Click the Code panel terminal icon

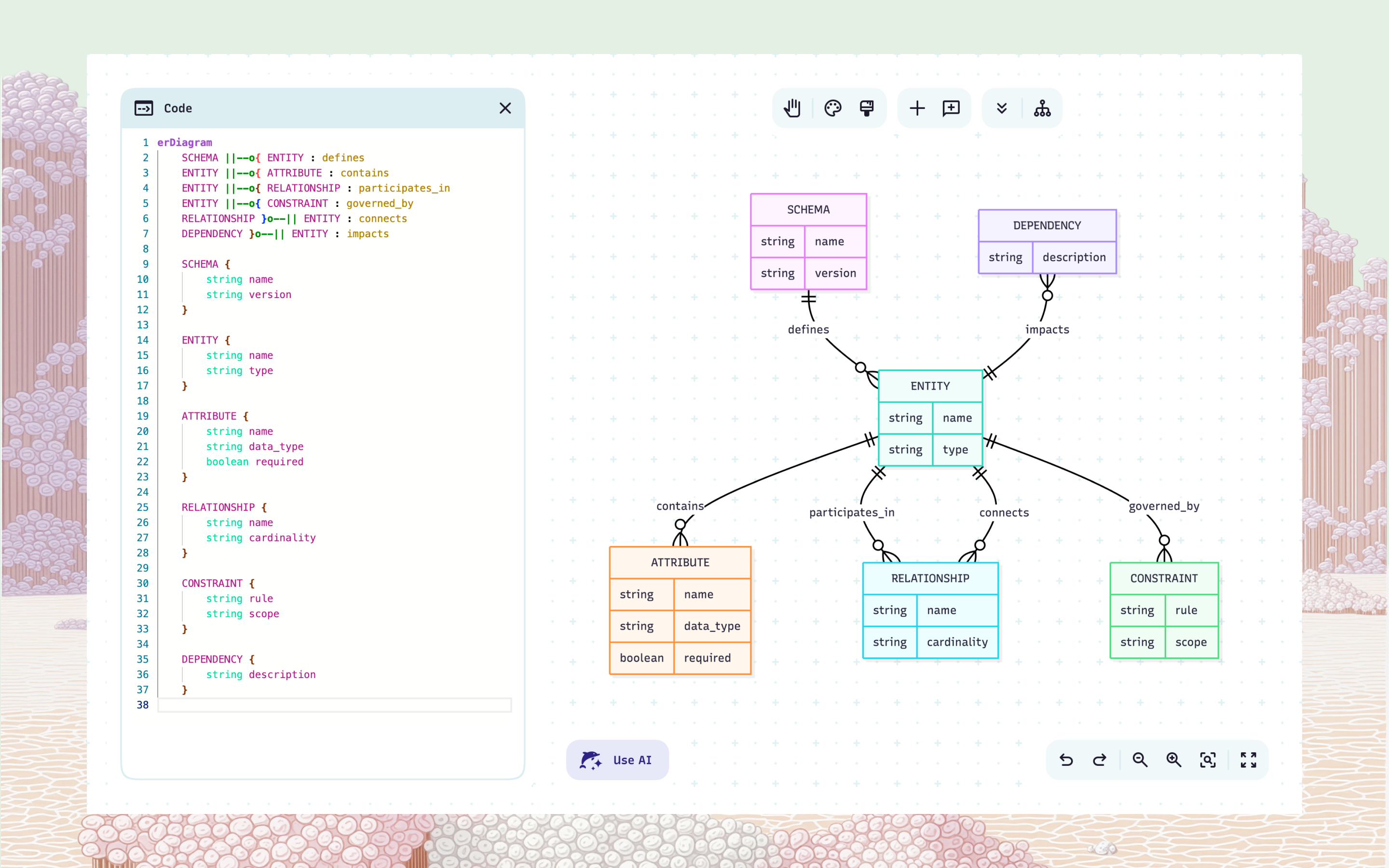click(x=144, y=108)
